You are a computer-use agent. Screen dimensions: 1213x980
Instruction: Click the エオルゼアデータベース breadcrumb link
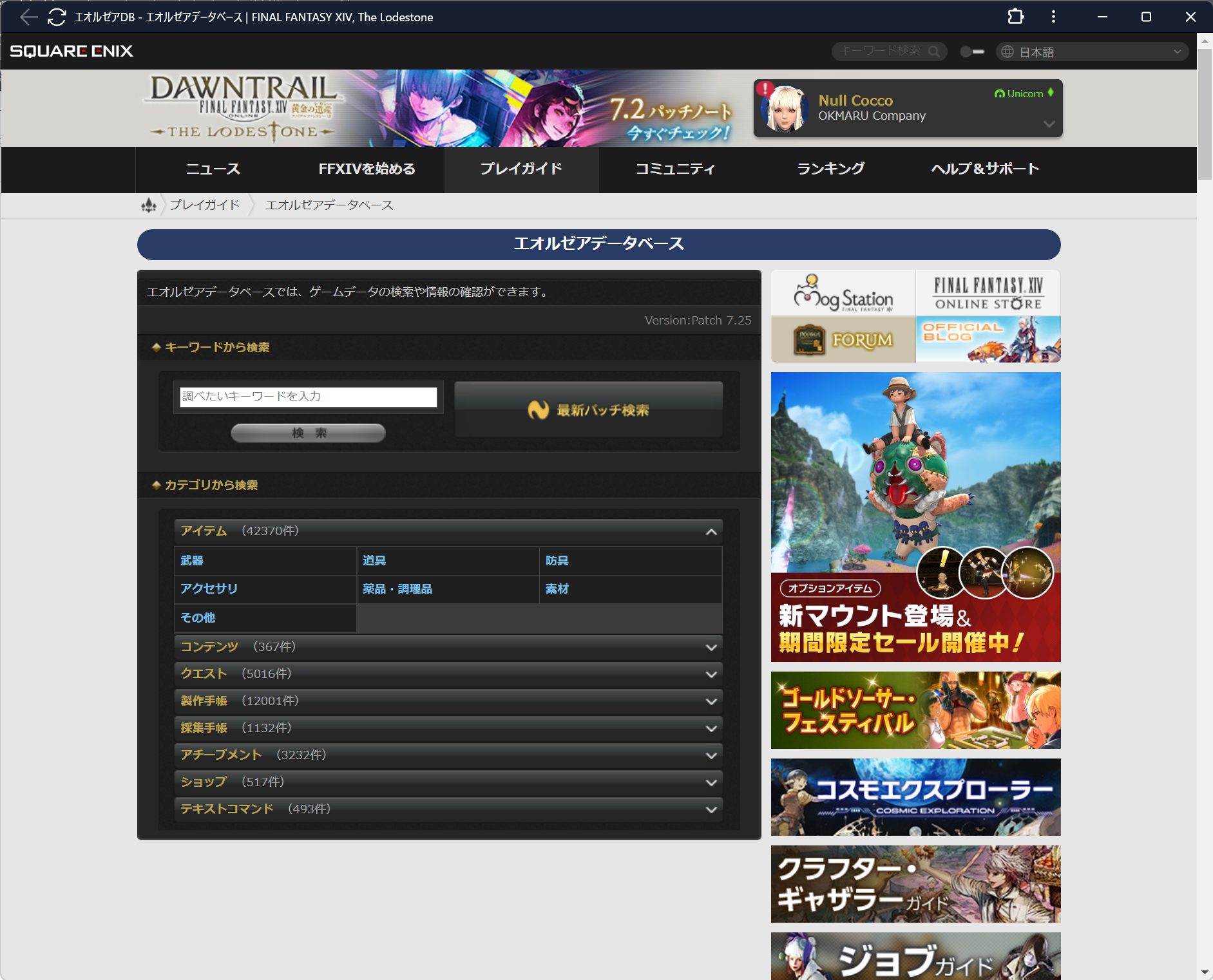329,205
